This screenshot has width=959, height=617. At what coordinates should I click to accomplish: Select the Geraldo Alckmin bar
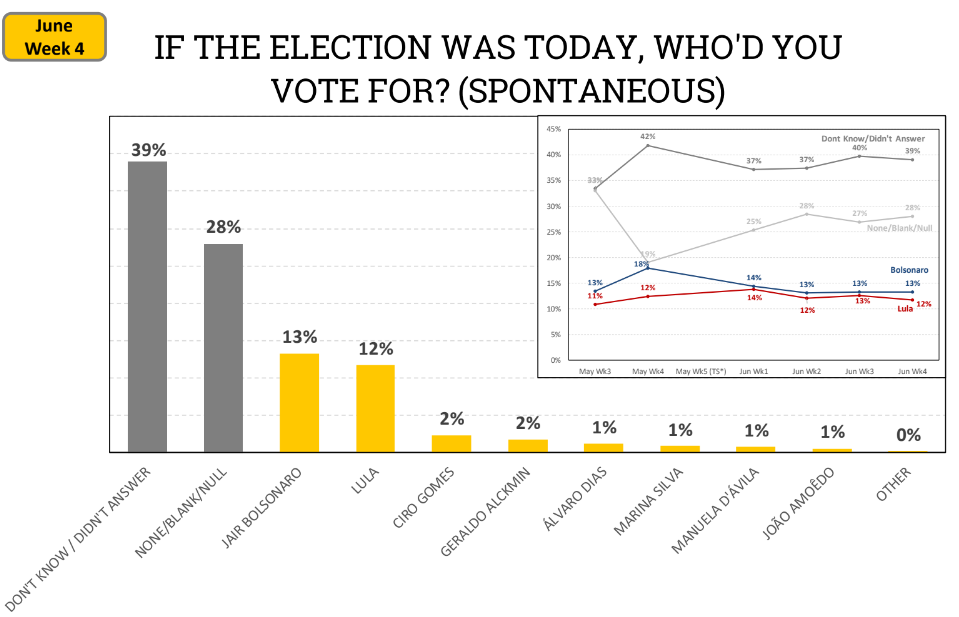tap(527, 445)
